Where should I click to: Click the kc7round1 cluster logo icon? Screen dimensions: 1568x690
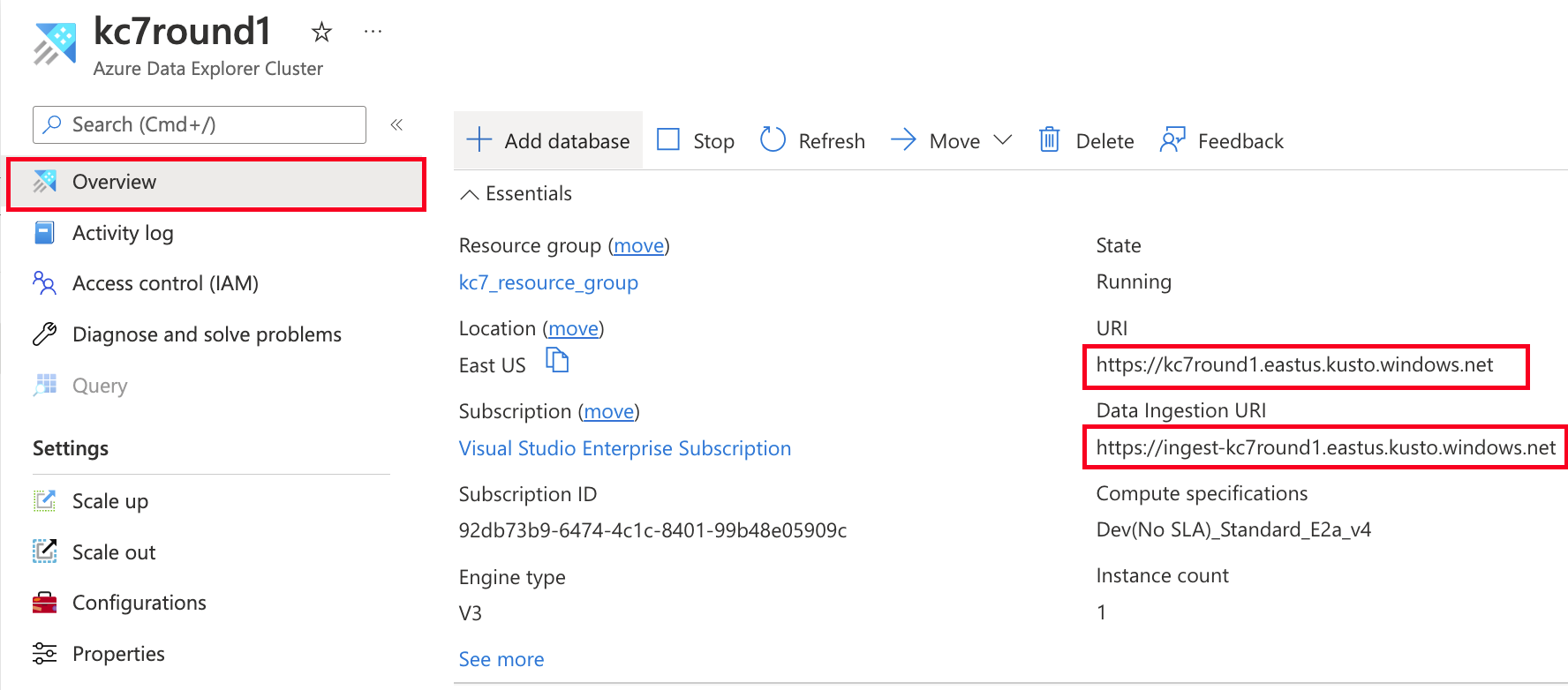coord(55,44)
